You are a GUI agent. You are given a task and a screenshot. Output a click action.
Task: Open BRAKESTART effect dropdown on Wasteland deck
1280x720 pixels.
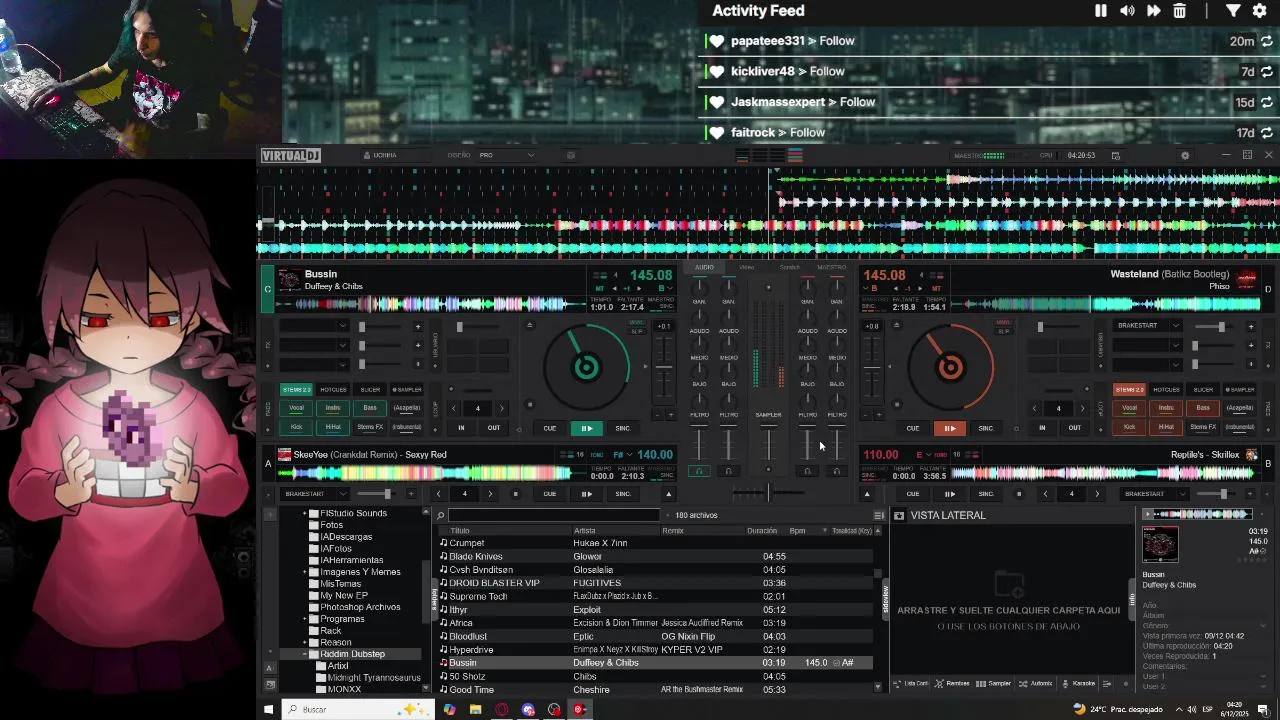[1147, 326]
